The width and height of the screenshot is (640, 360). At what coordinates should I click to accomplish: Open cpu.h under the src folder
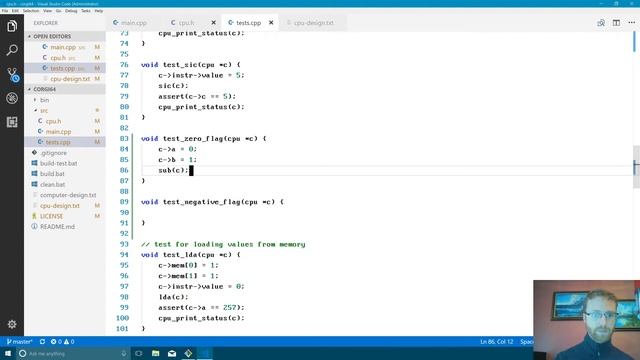tap(53, 121)
